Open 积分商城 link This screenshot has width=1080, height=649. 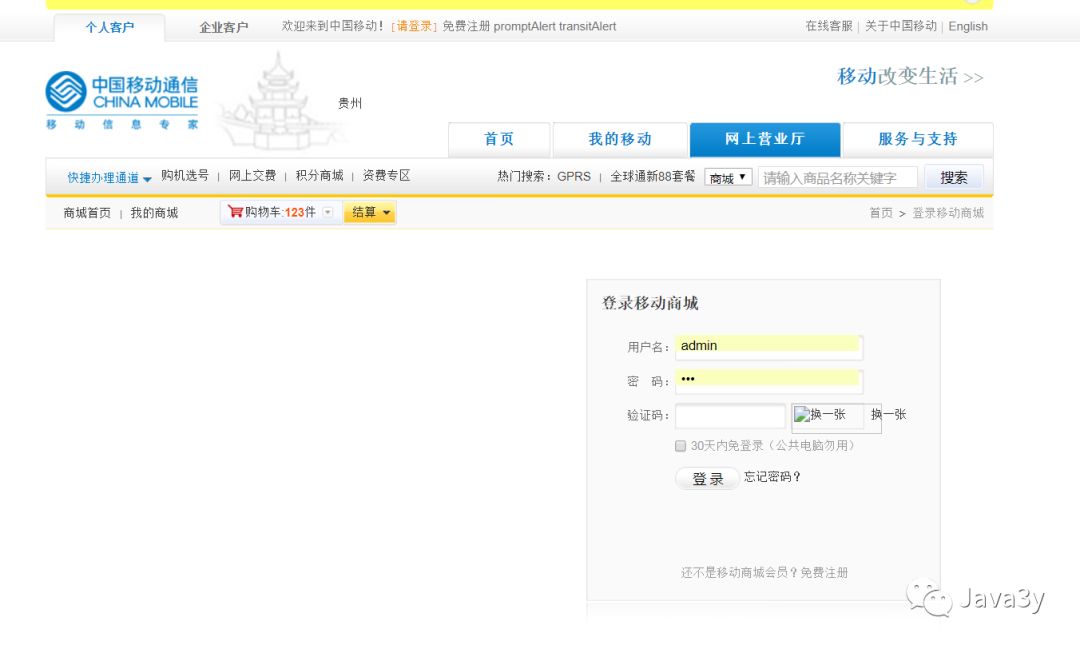click(319, 176)
